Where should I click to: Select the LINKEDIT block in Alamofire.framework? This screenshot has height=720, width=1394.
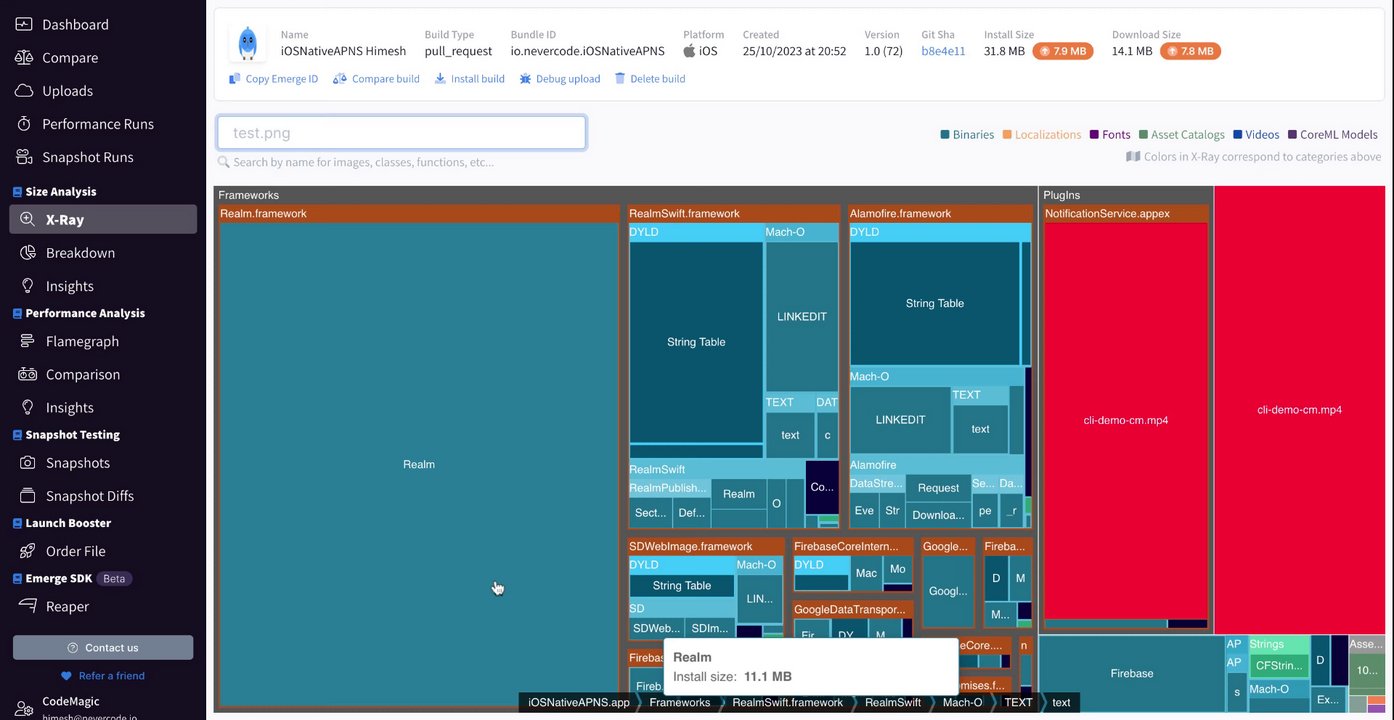900,420
